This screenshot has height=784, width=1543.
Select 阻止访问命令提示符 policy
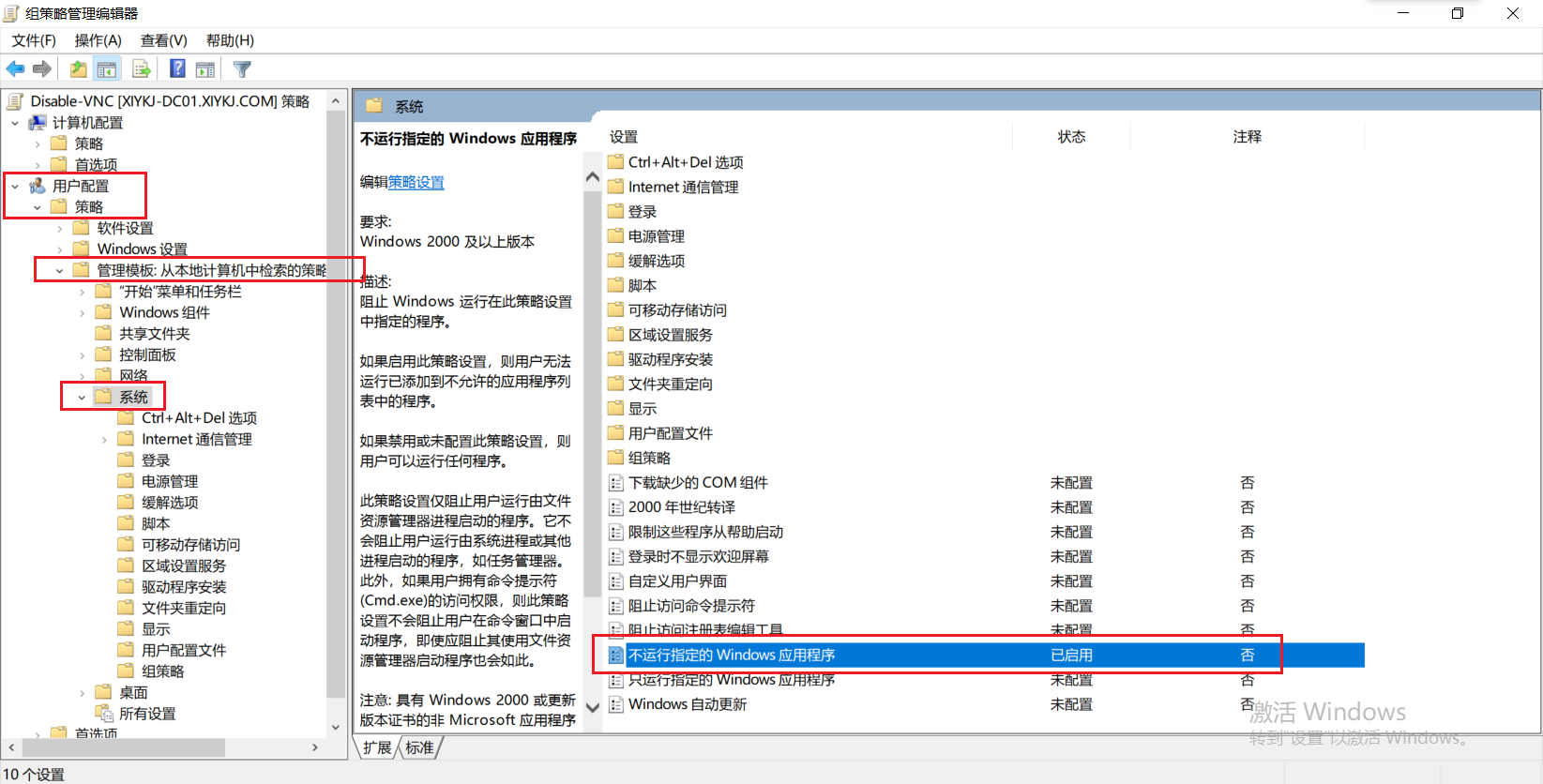tap(691, 606)
